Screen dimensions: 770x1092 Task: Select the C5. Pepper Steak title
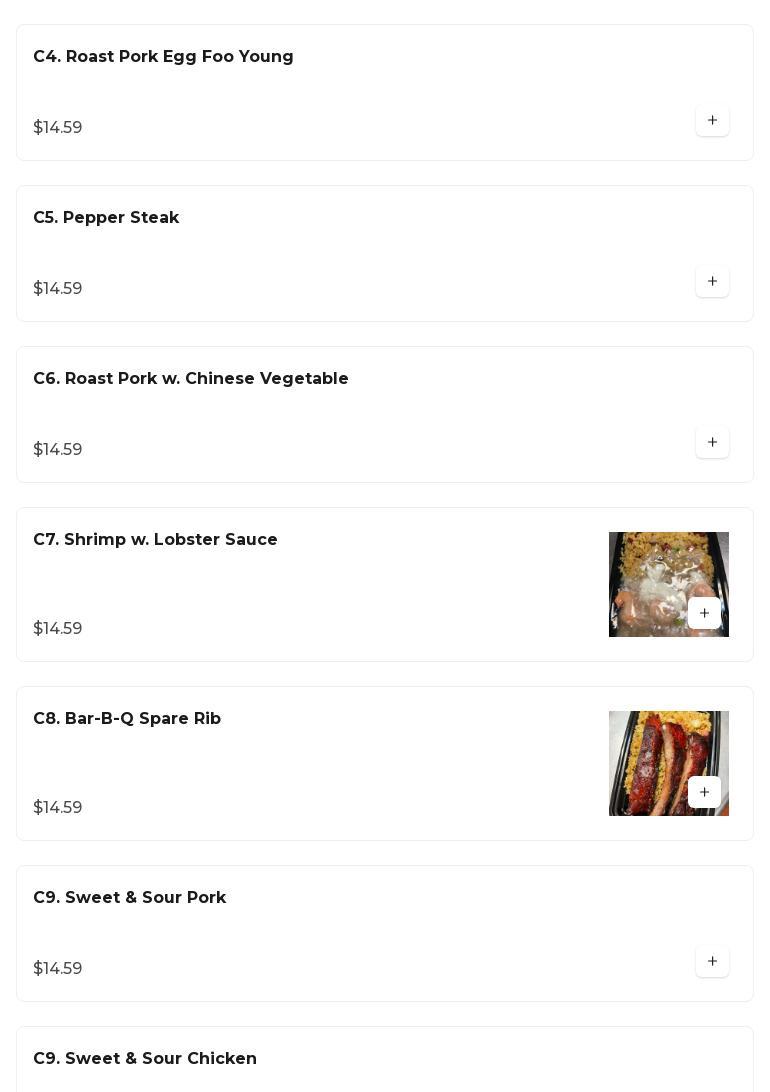[106, 218]
